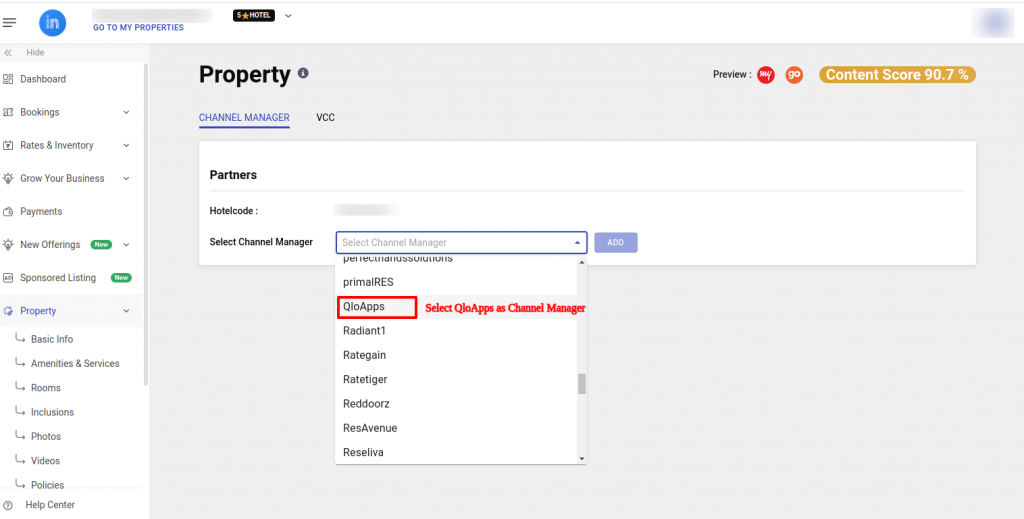
Task: Open the hamburger menu icon
Action: 9,23
